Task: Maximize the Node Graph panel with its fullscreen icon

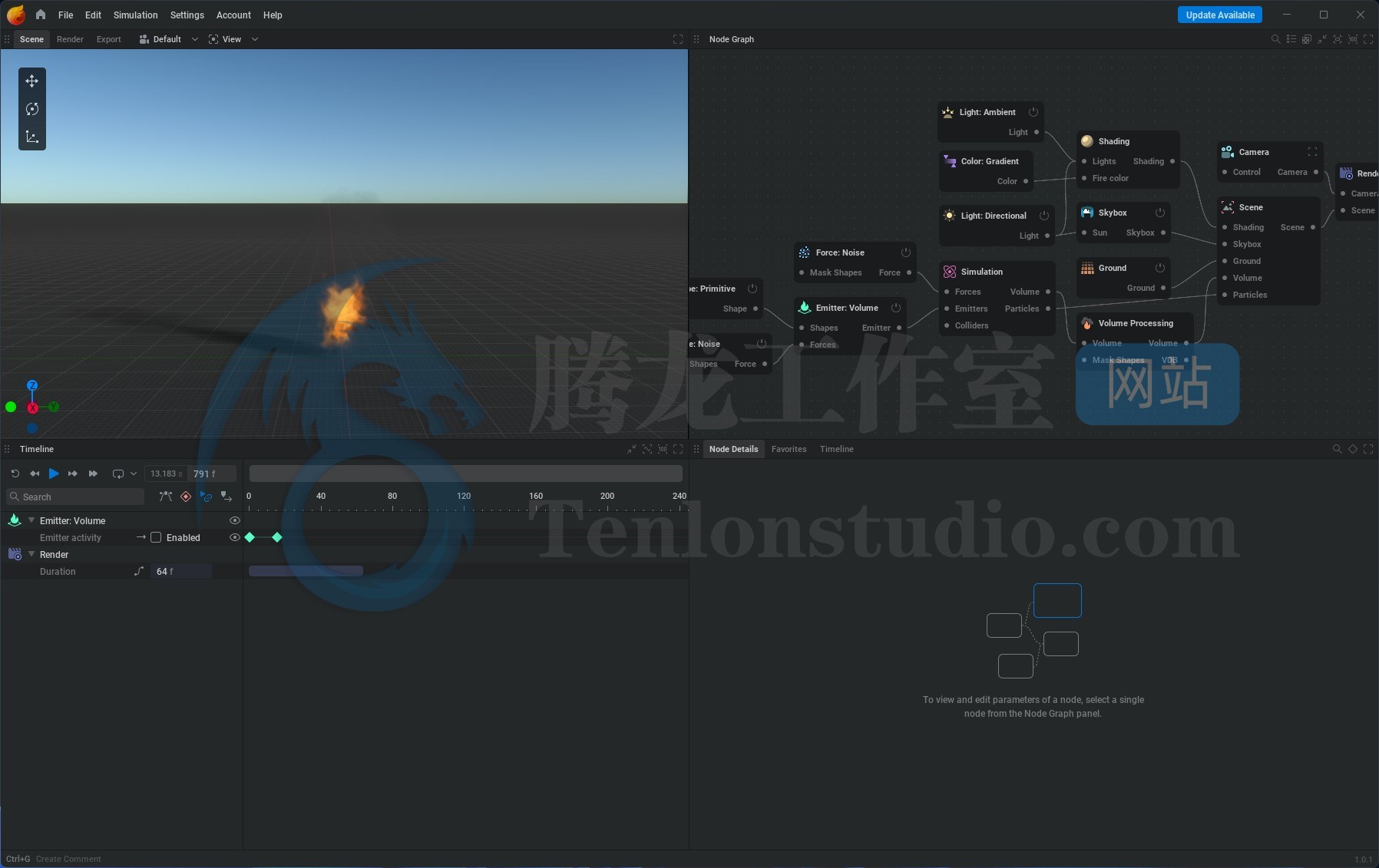Action: coord(1368,39)
